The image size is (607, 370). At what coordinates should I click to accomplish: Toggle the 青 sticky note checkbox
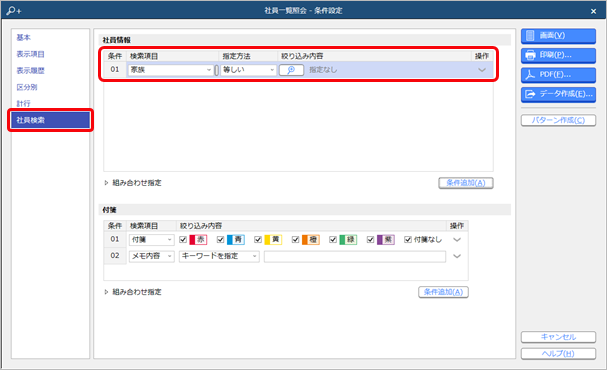[x=221, y=240]
